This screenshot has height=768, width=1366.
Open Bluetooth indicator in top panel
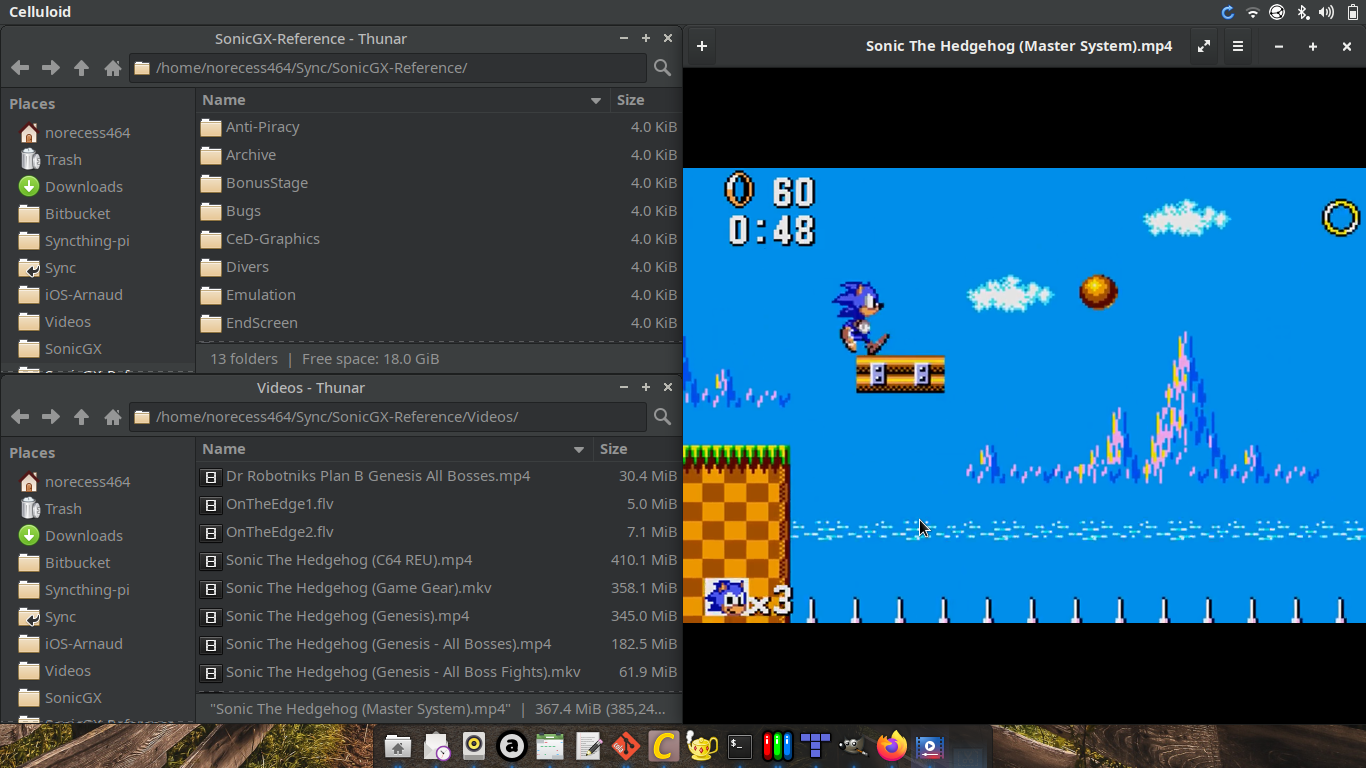click(x=1303, y=12)
